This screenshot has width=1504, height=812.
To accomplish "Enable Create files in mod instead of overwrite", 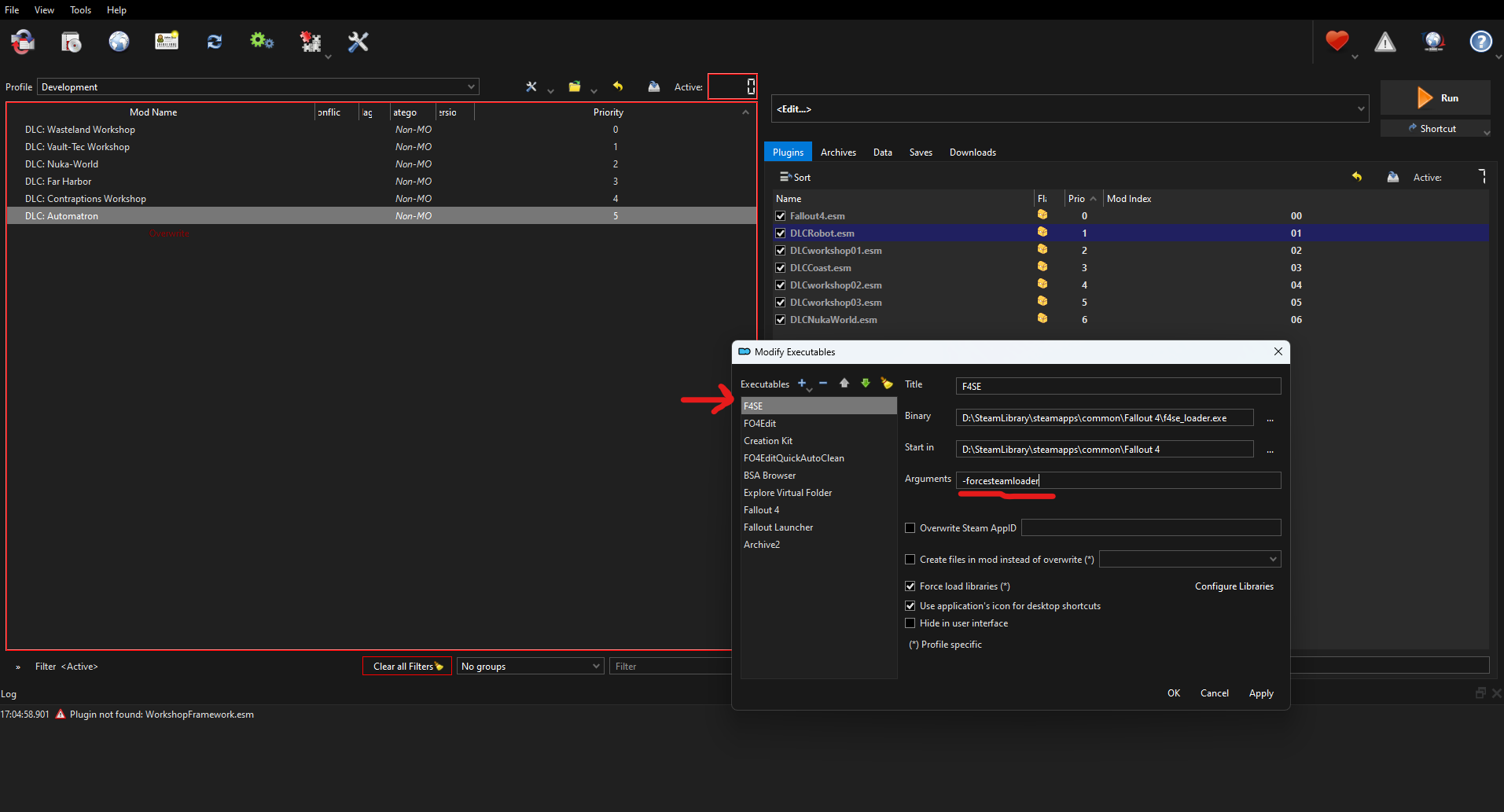I will tap(910, 560).
